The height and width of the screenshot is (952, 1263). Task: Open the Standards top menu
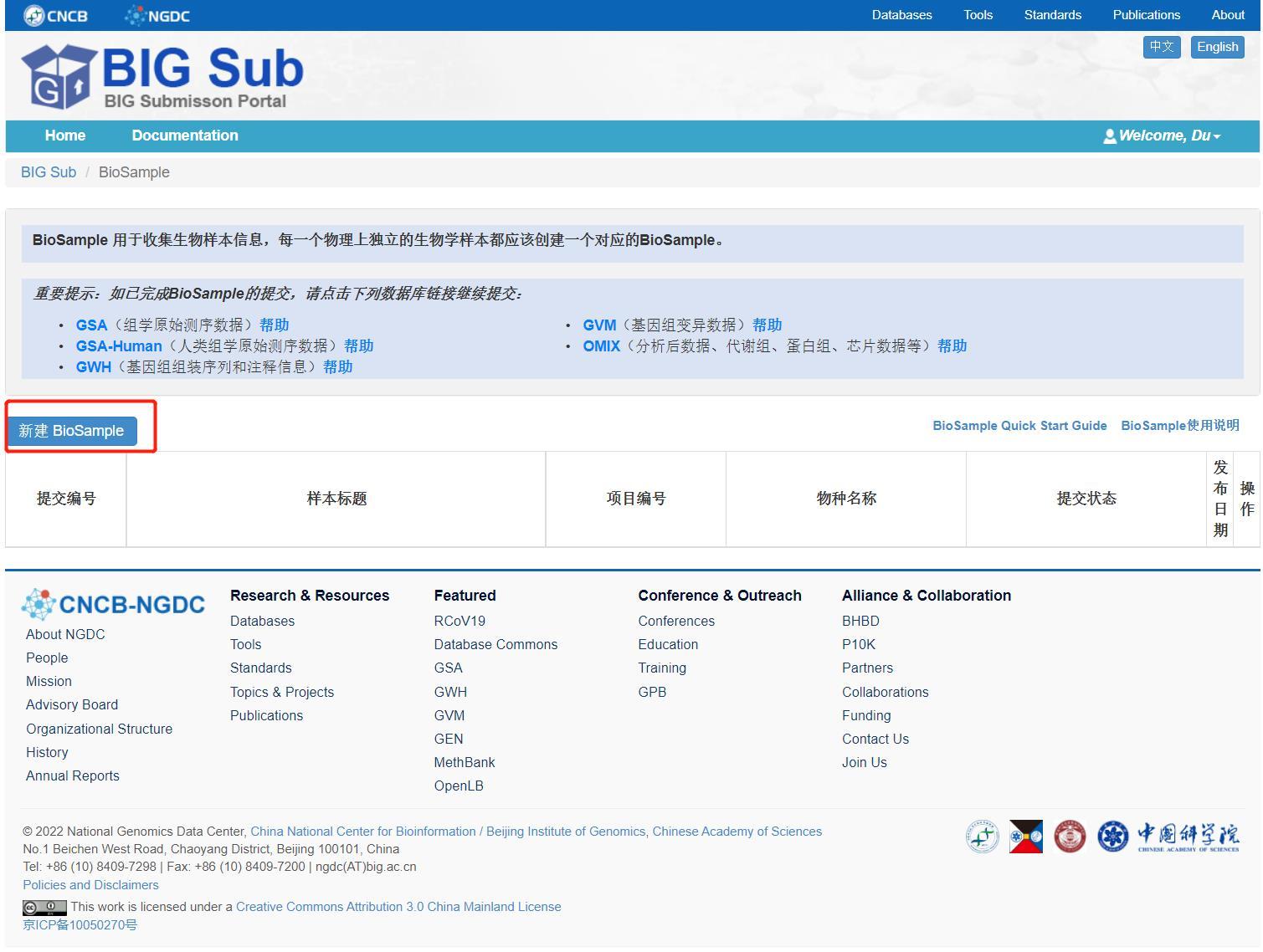pyautogui.click(x=1052, y=15)
